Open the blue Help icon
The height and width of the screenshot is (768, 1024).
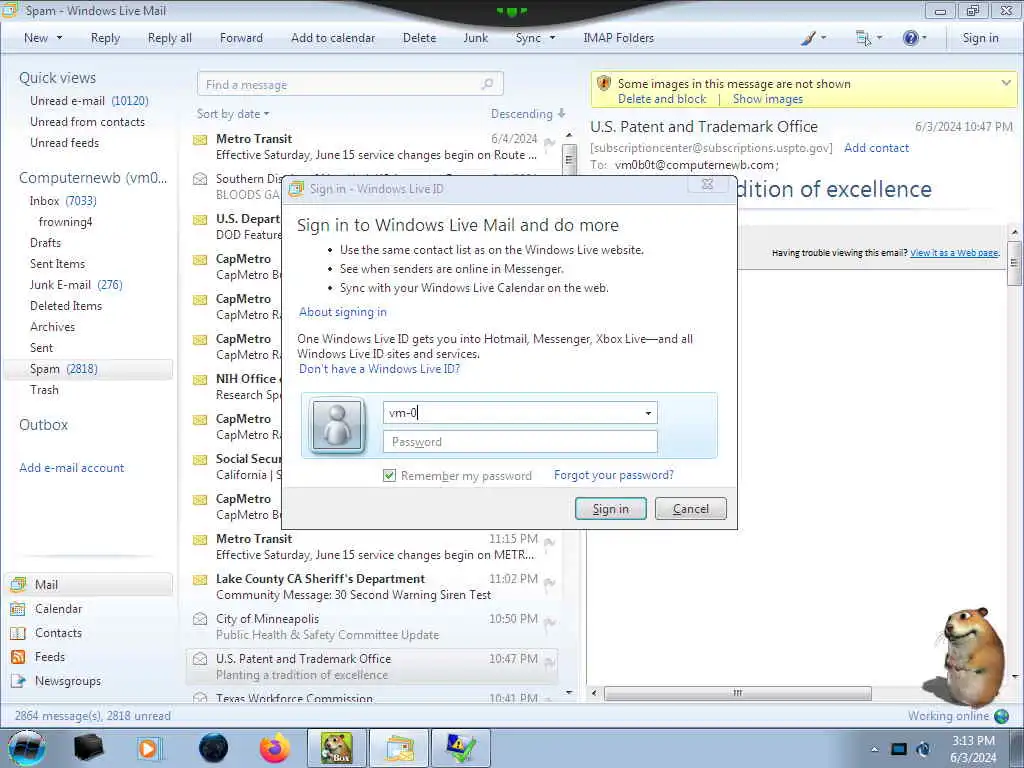tap(910, 38)
